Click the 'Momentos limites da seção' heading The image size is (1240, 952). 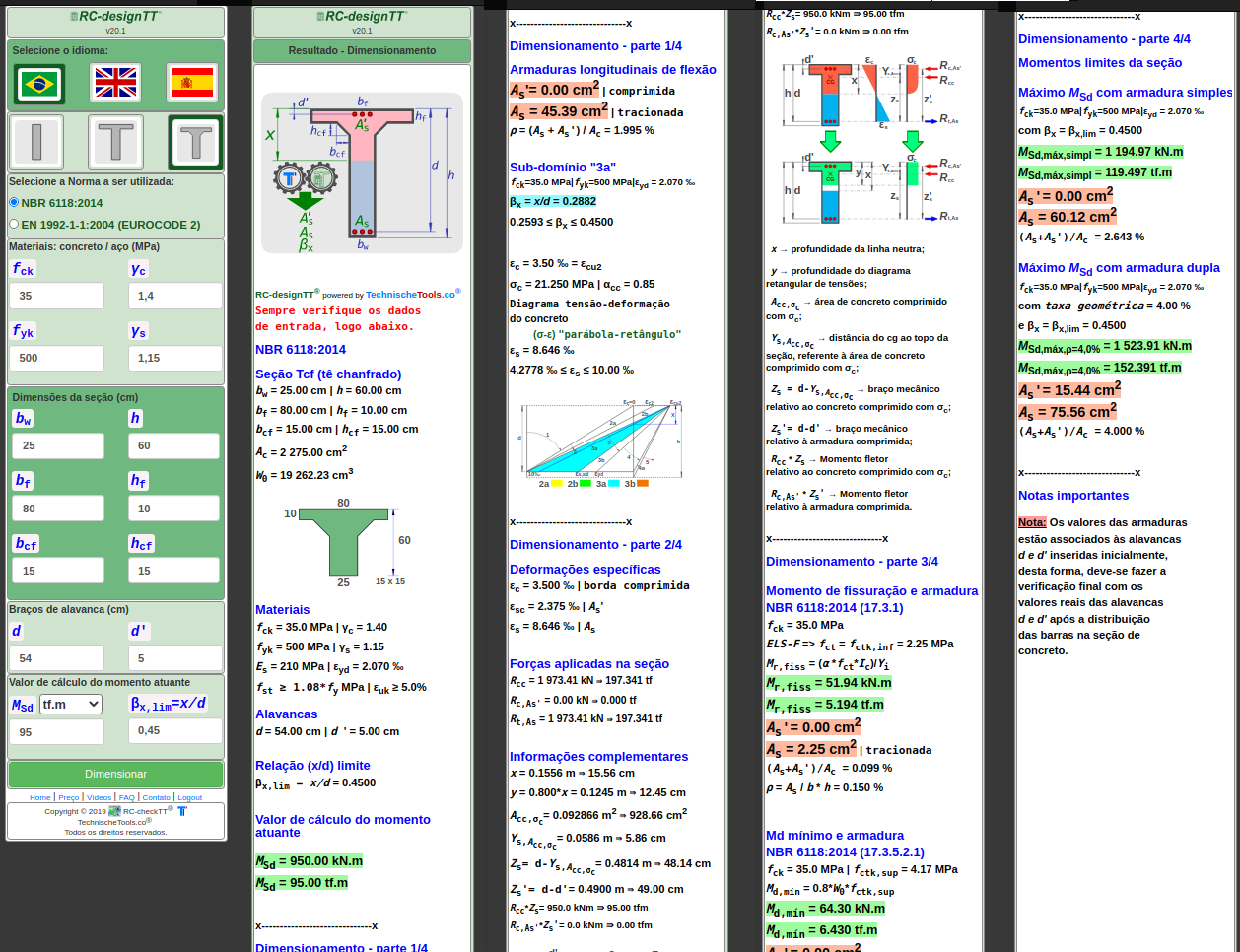1100,62
